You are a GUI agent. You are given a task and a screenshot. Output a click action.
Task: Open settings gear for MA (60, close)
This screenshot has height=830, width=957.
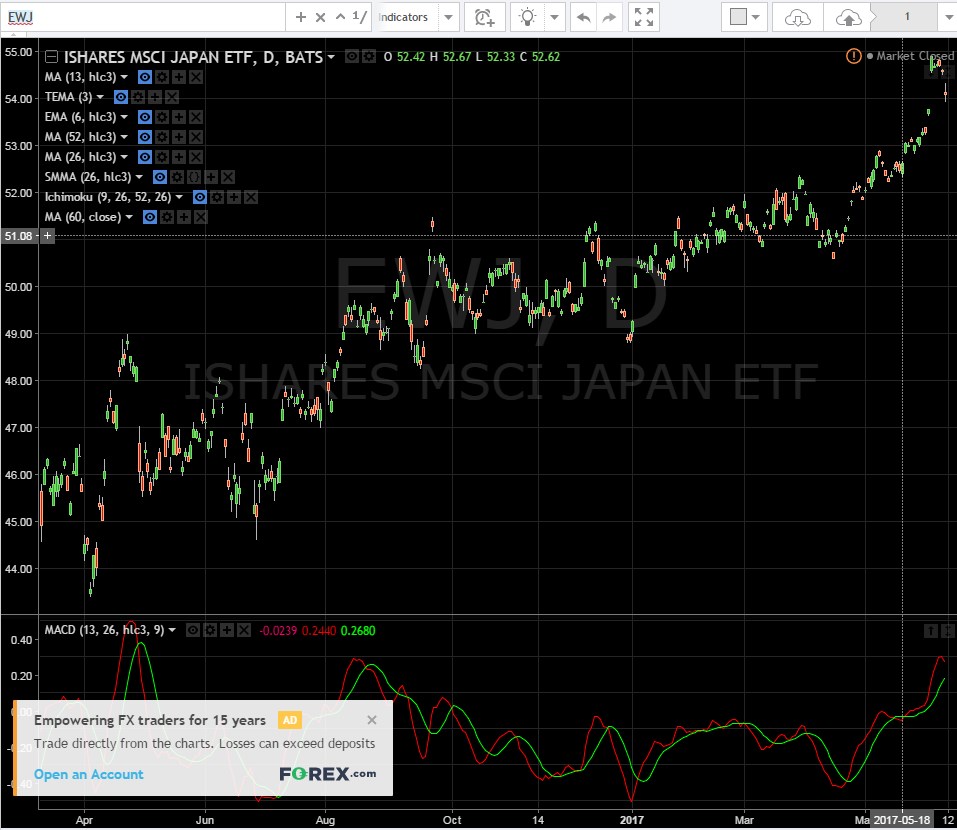click(x=167, y=217)
